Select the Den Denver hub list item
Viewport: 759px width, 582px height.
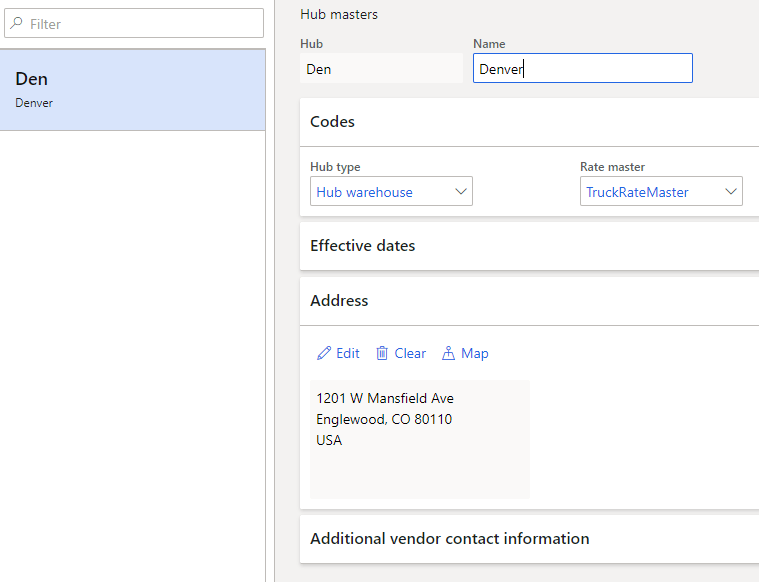(133, 90)
